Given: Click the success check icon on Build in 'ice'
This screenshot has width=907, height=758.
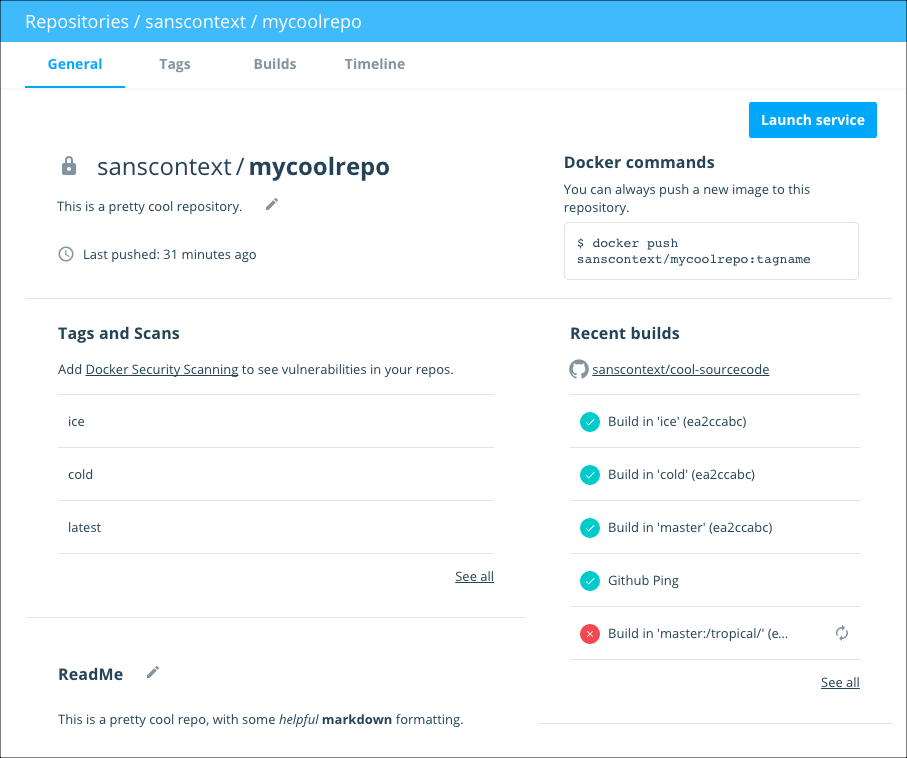Looking at the screenshot, I should click(589, 421).
